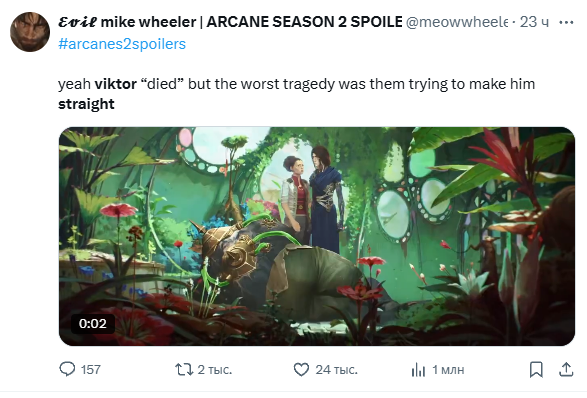Click the 157 replies count

(x=91, y=370)
